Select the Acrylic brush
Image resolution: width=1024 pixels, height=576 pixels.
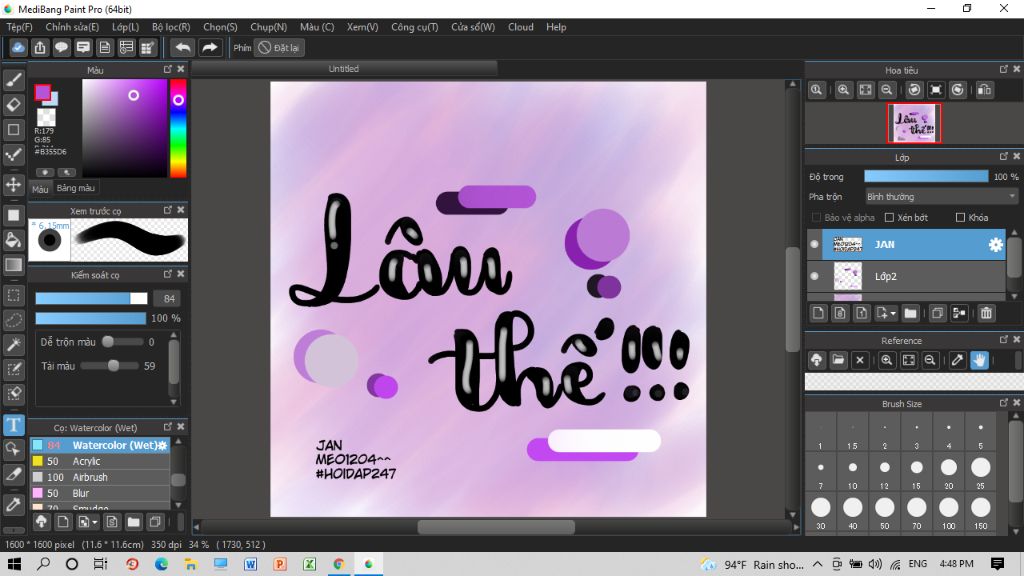coord(100,461)
